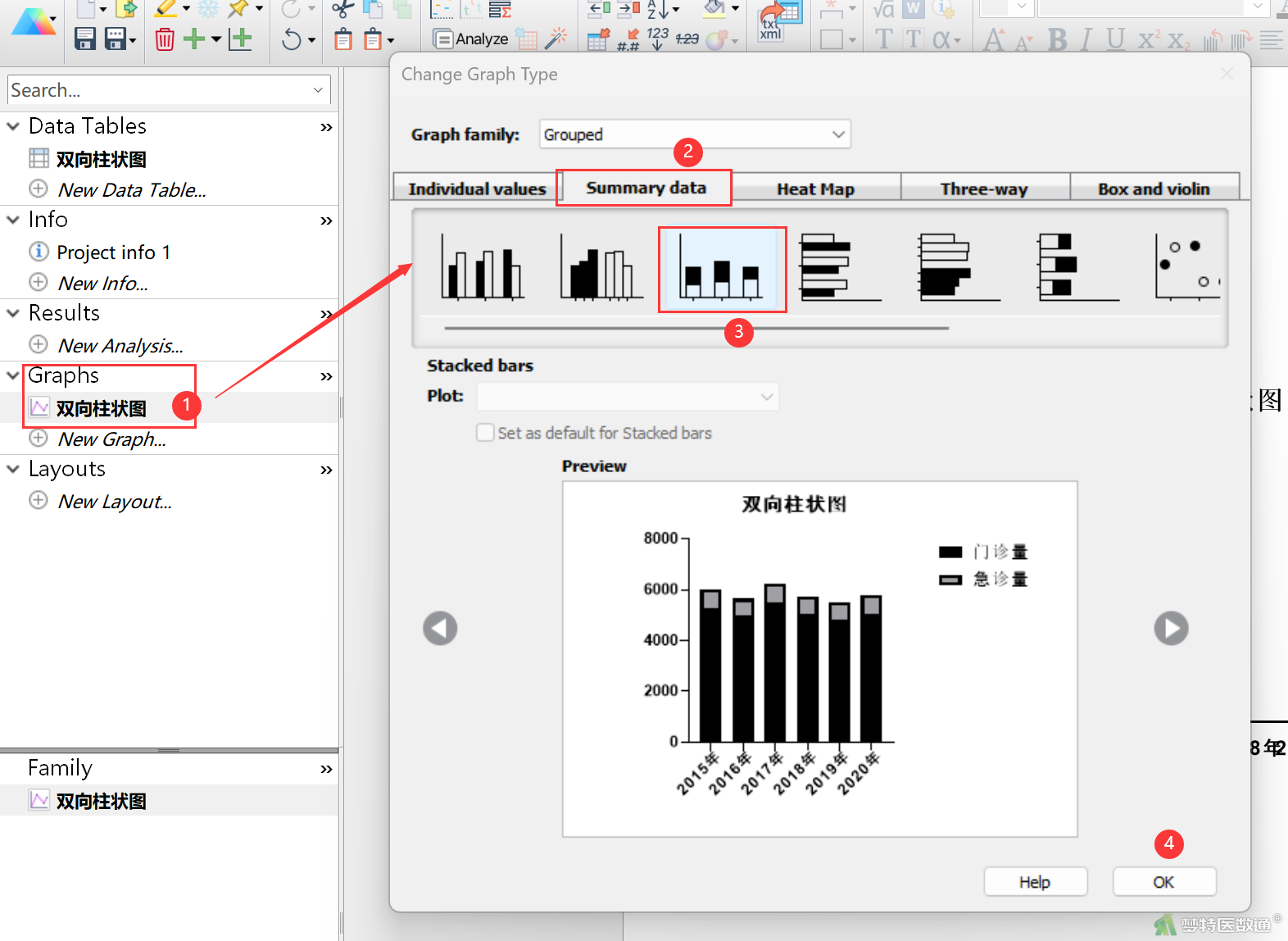This screenshot has width=1288, height=941.
Task: Click the Save As floppy icon
Action: tap(116, 39)
